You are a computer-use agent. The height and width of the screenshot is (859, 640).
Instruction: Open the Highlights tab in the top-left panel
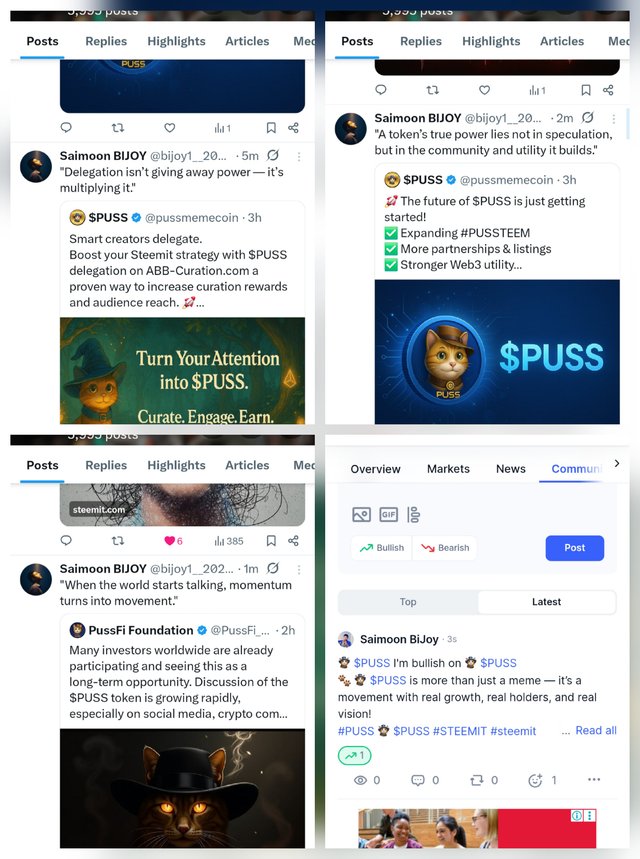tap(176, 41)
